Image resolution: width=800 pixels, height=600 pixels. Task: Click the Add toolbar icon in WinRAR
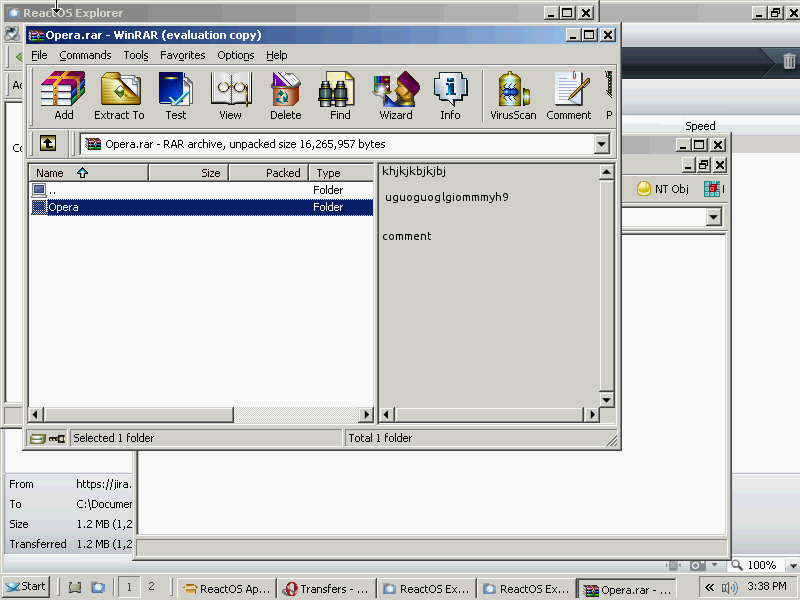pyautogui.click(x=63, y=95)
